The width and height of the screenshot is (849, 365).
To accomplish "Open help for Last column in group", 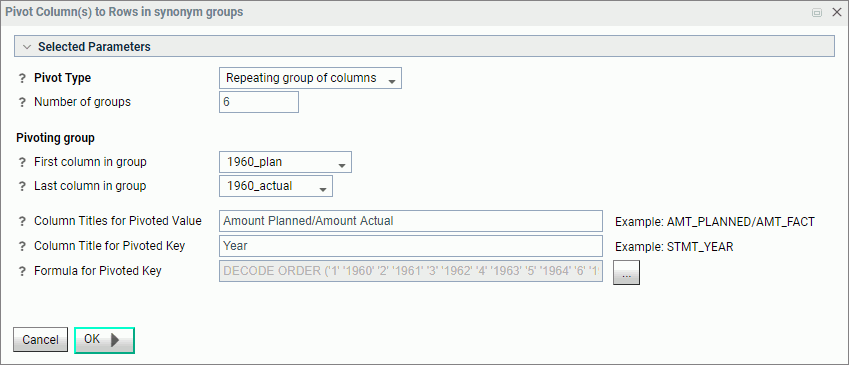I will [x=22, y=187].
